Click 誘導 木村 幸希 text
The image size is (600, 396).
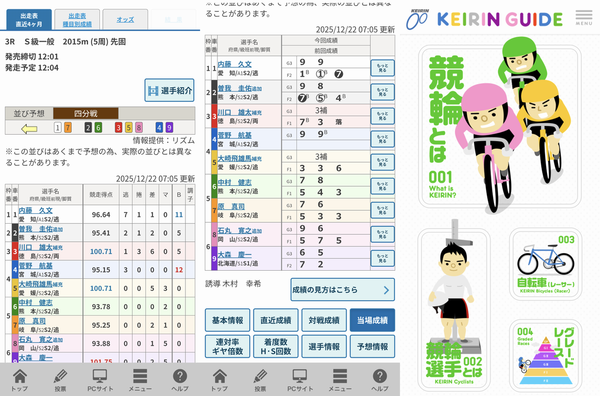tap(233, 284)
